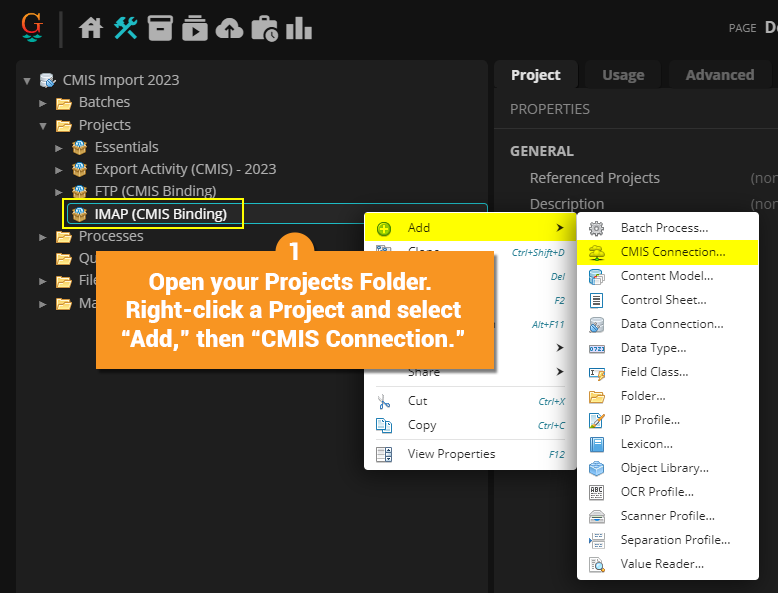Click the Control Sheet document icon
This screenshot has height=593, width=778.
(596, 300)
